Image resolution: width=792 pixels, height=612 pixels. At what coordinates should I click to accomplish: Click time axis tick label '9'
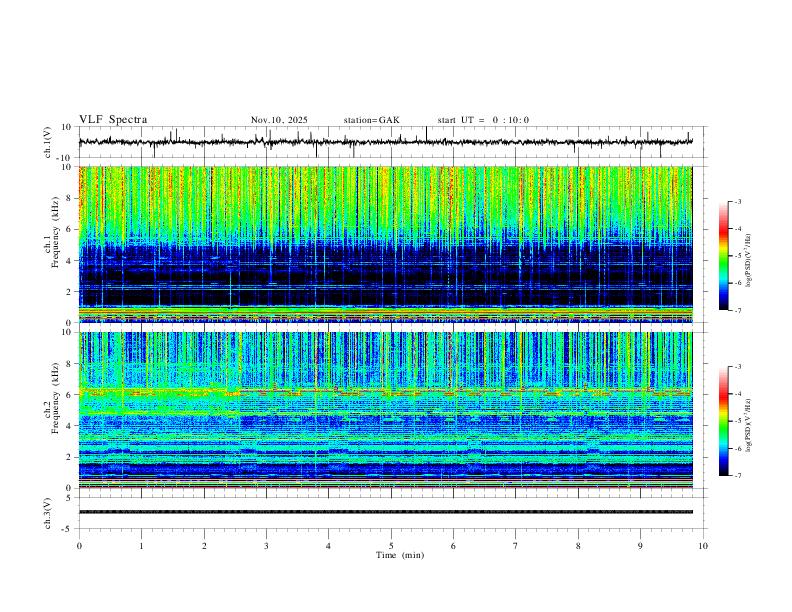[x=640, y=546]
